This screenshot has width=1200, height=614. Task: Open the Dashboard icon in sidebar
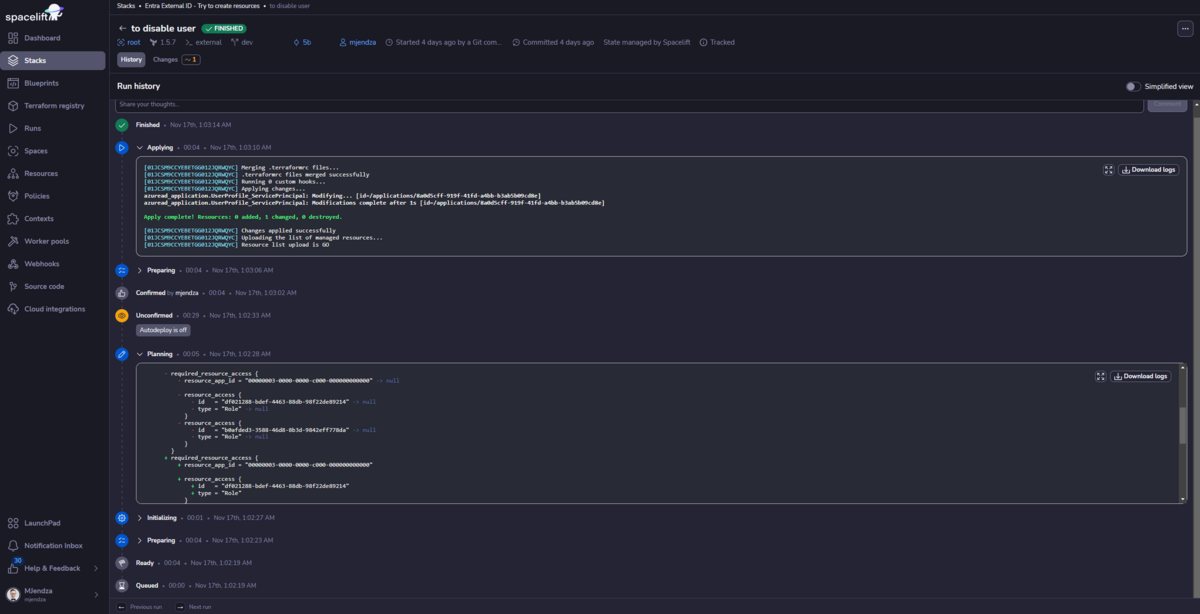pos(14,38)
